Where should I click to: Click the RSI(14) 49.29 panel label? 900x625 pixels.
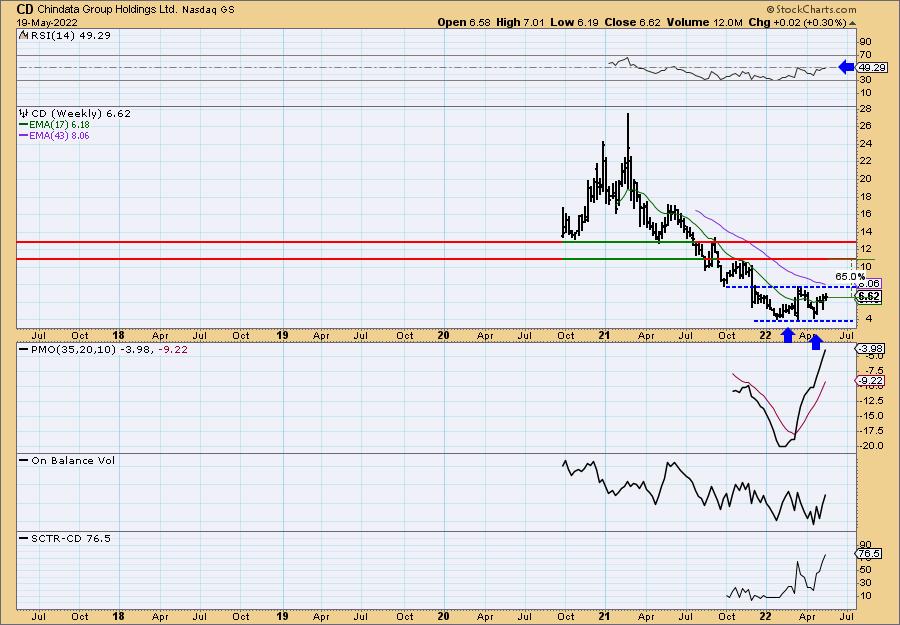[x=69, y=35]
